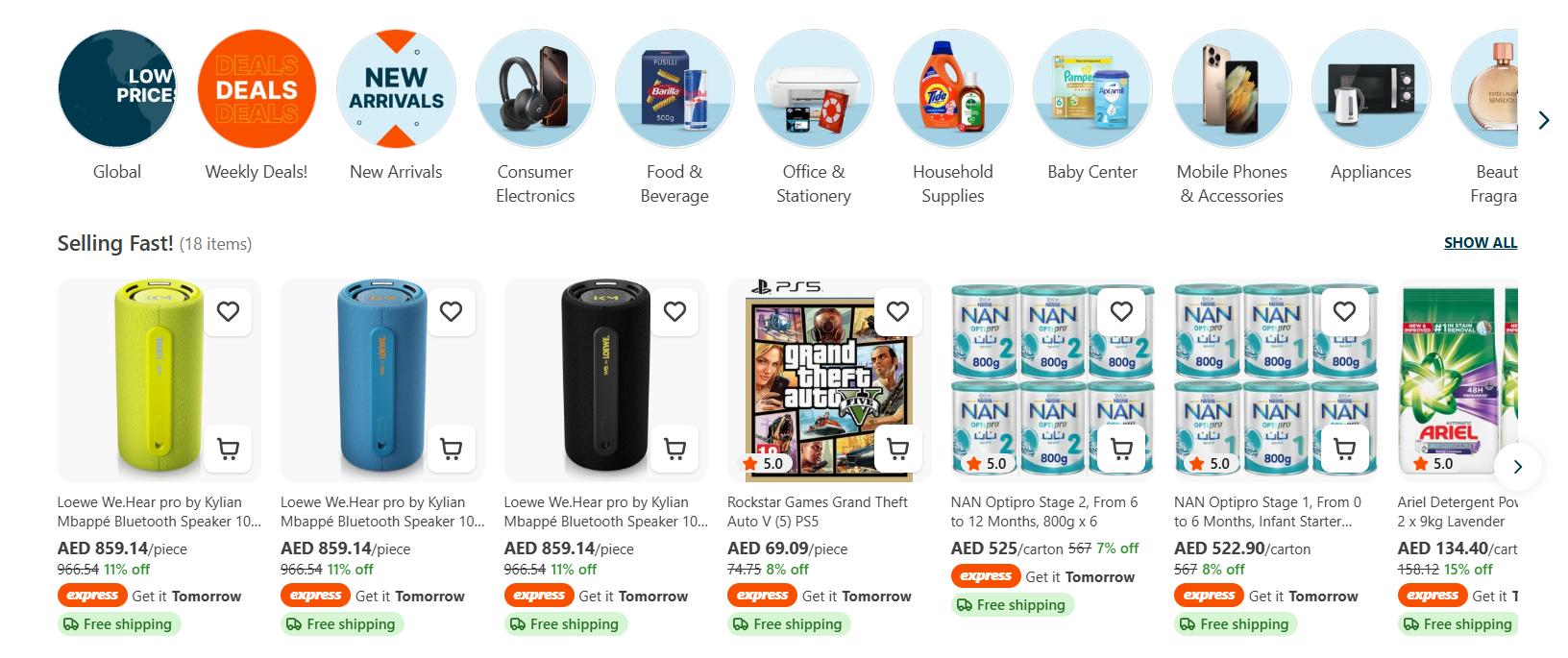This screenshot has width=1568, height=658.
Task: Open Rockstar Games Grand Theft Auto title
Action: [x=817, y=511]
